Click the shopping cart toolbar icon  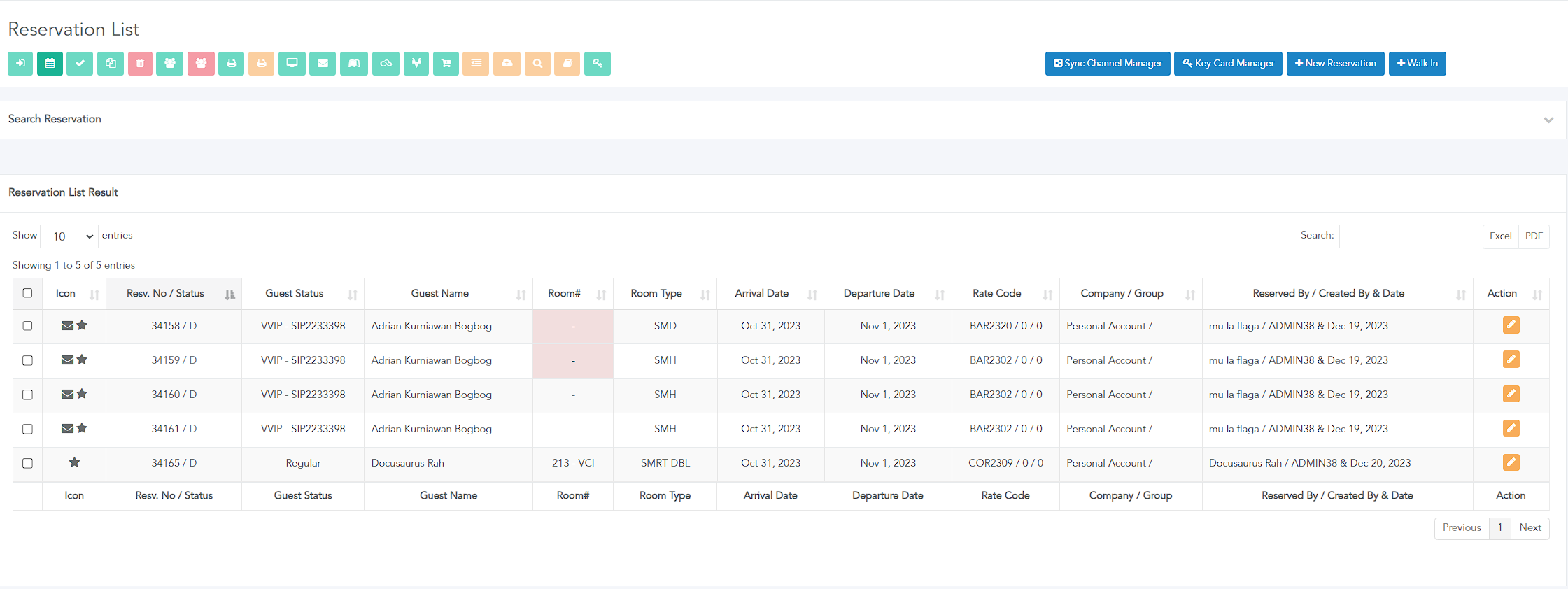coord(446,64)
